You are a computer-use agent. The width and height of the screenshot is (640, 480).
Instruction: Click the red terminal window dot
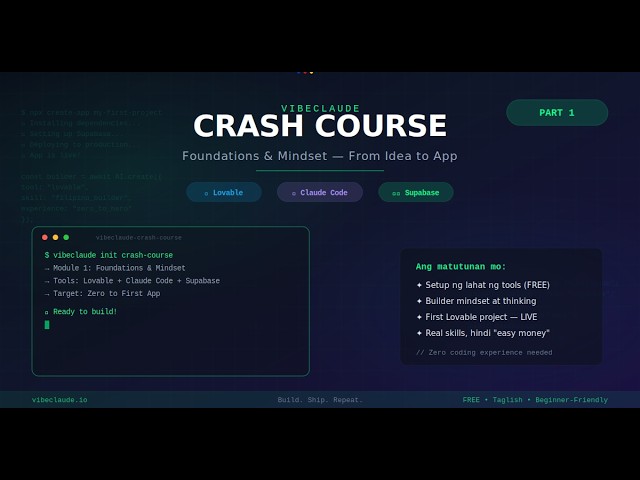(x=45, y=237)
